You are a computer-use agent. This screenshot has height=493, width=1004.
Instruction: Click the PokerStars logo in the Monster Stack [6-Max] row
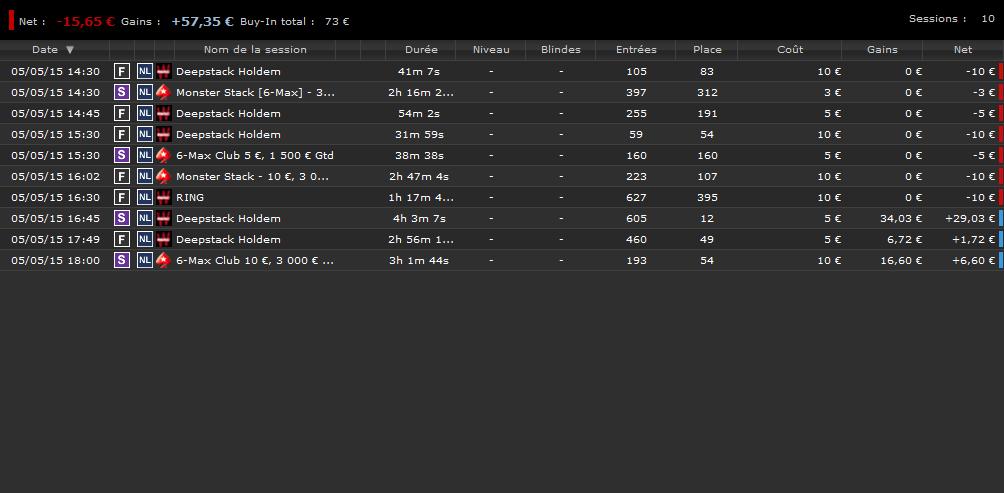(x=164, y=92)
